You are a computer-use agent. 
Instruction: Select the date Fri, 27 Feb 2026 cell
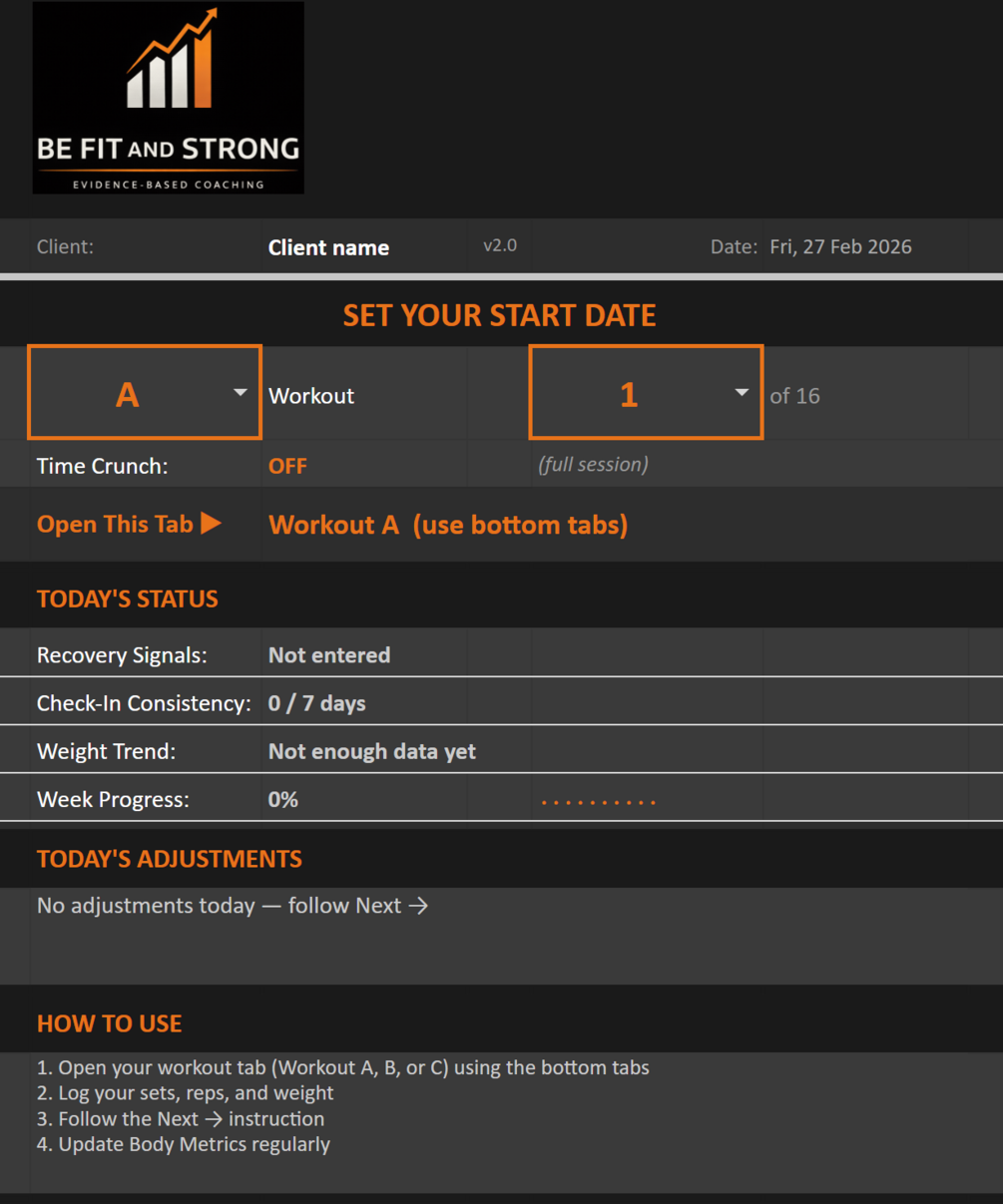pos(840,247)
